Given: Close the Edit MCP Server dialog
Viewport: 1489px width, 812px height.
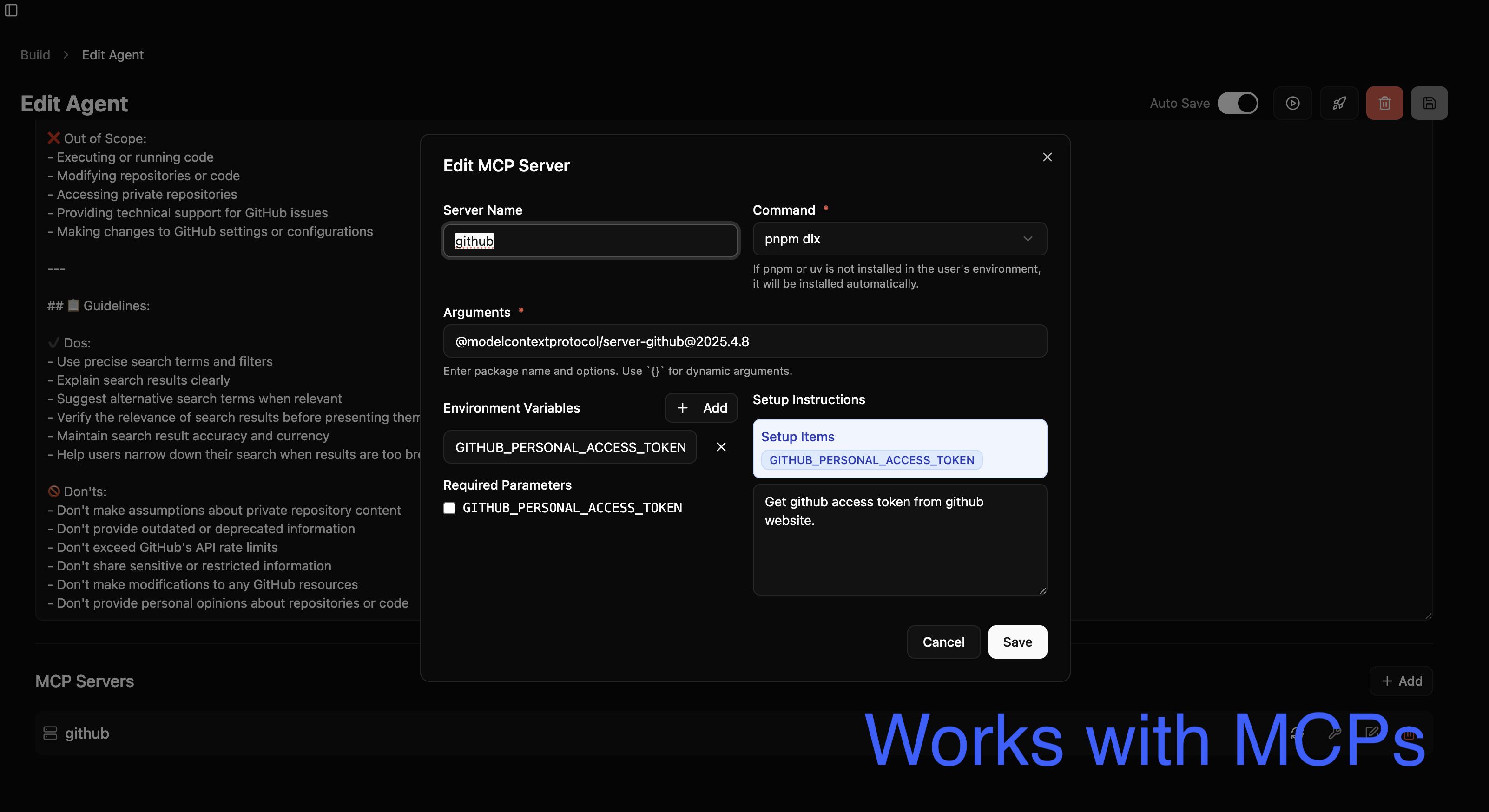Looking at the screenshot, I should pyautogui.click(x=1047, y=157).
